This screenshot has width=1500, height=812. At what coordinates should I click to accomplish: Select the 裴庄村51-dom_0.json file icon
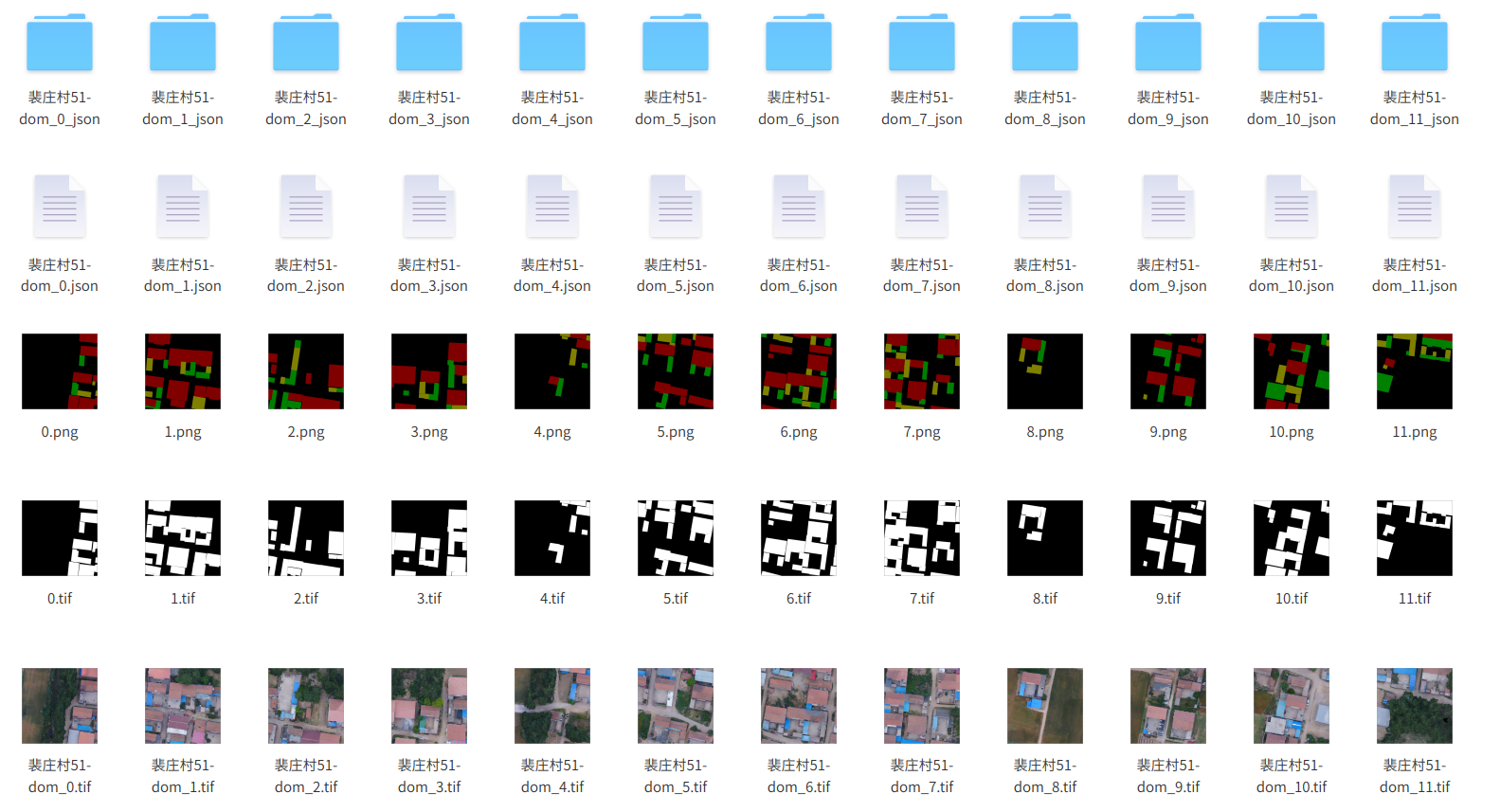tap(60, 206)
